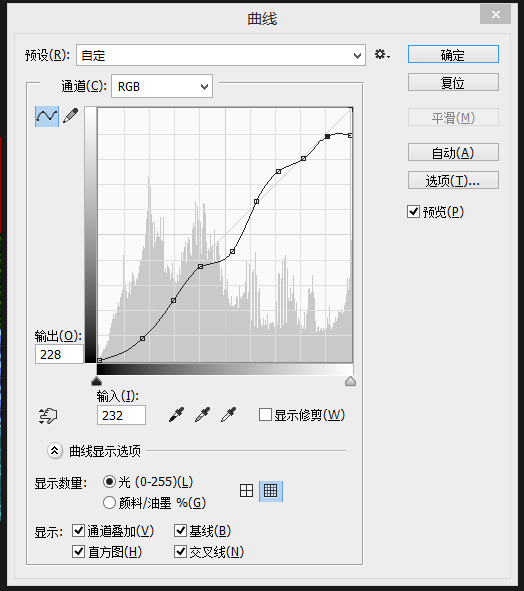Select the curve point at bottom-left corner
524x591 pixels.
(x=100, y=360)
